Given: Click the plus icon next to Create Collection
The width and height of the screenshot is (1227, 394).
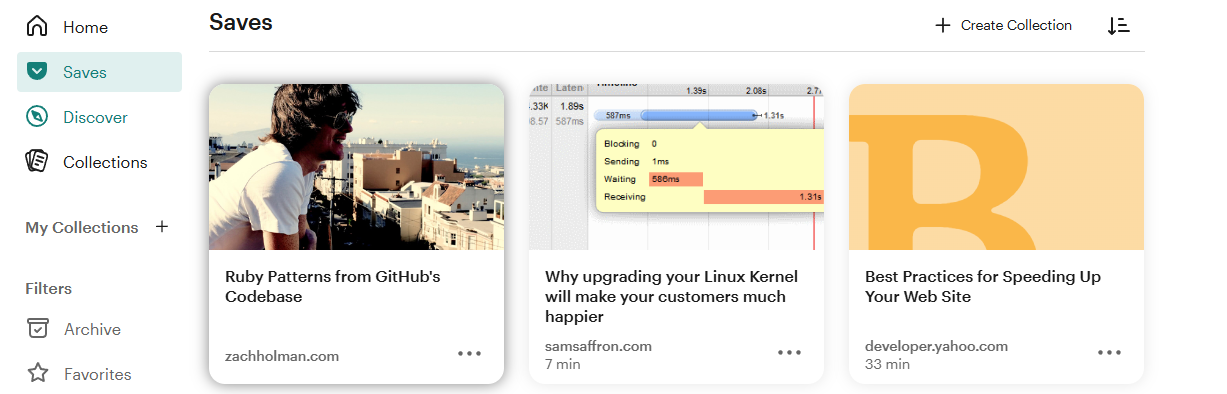Looking at the screenshot, I should pos(942,26).
